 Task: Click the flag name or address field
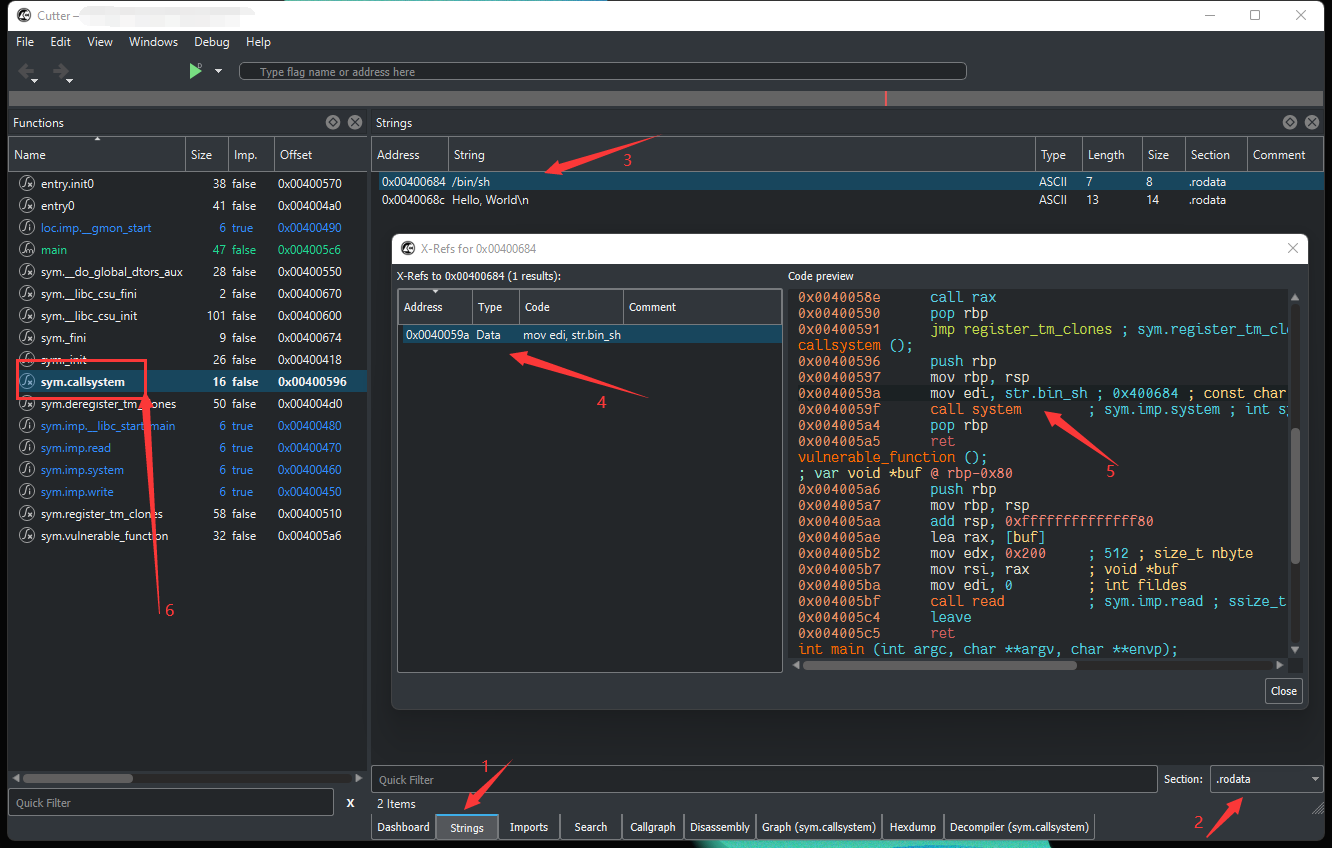click(x=603, y=72)
